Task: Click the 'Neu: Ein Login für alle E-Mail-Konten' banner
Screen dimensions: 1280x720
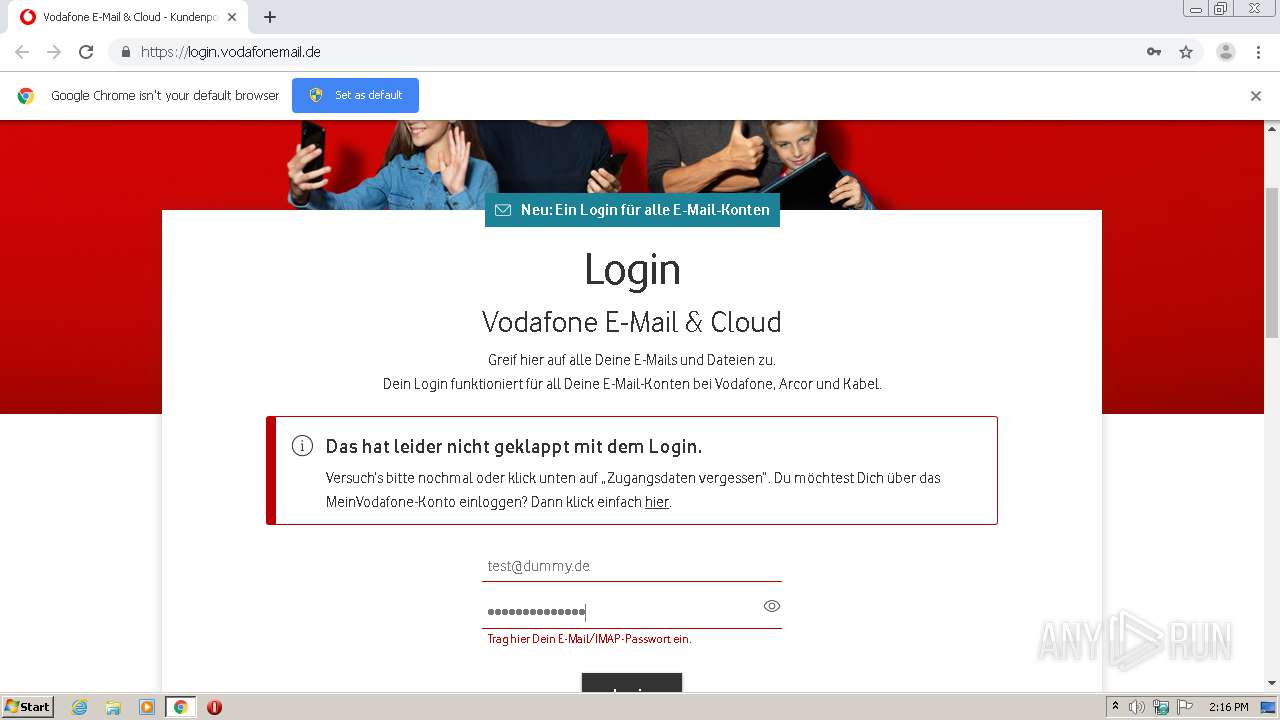Action: [x=632, y=210]
